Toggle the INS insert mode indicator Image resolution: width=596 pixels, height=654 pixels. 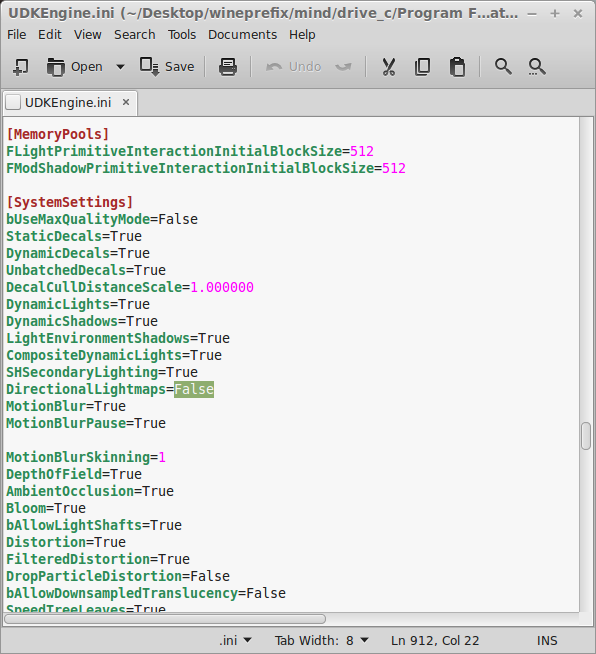tap(547, 640)
